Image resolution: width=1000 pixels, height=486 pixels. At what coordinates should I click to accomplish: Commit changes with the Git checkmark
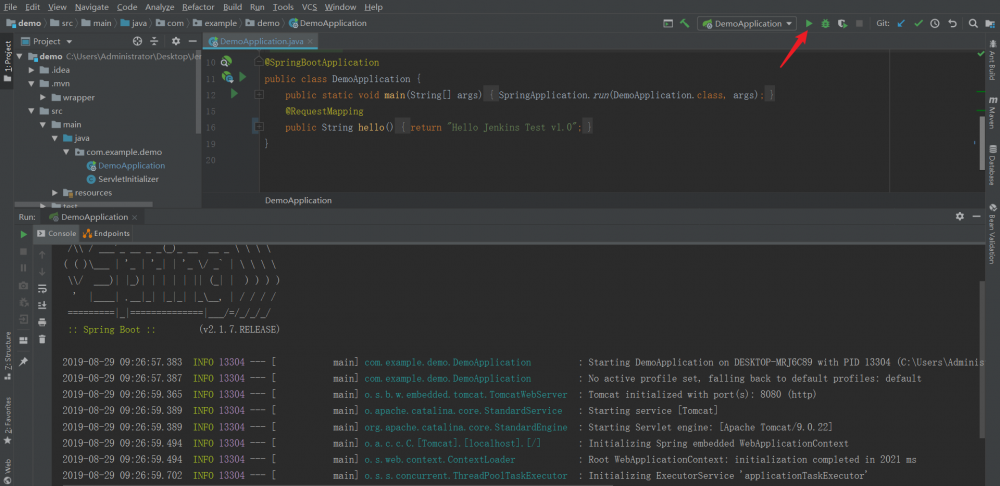pos(917,23)
